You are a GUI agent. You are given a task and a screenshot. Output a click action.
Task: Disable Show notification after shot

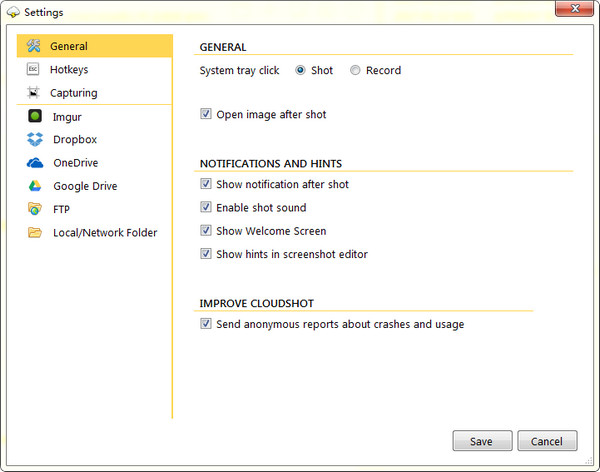[x=206, y=185]
